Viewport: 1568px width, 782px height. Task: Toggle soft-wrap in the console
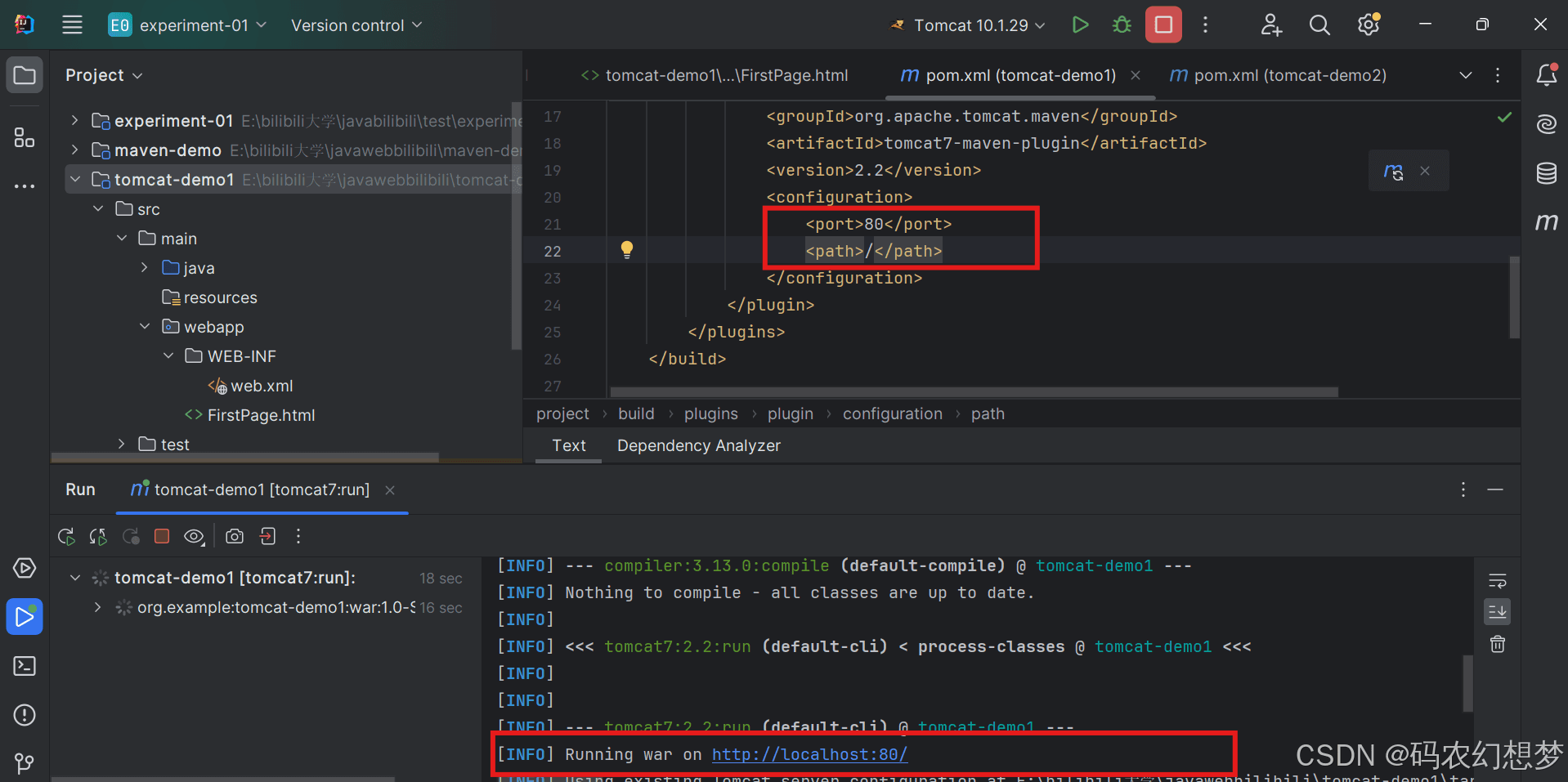1497,581
